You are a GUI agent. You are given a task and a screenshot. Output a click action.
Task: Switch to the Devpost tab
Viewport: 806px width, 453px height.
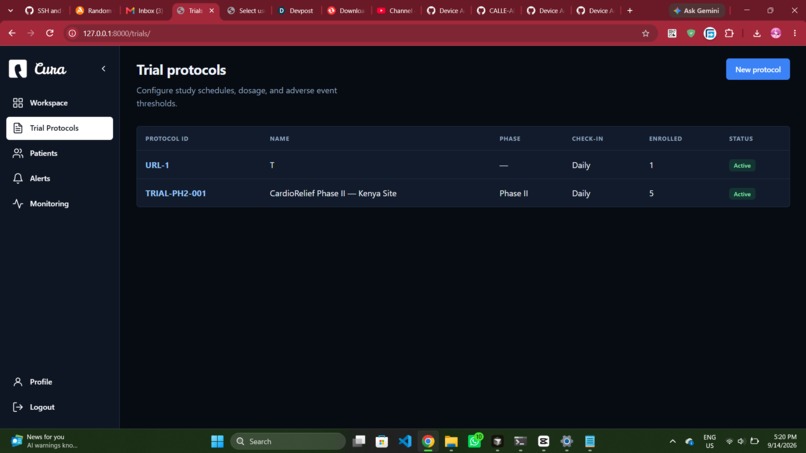point(296,11)
